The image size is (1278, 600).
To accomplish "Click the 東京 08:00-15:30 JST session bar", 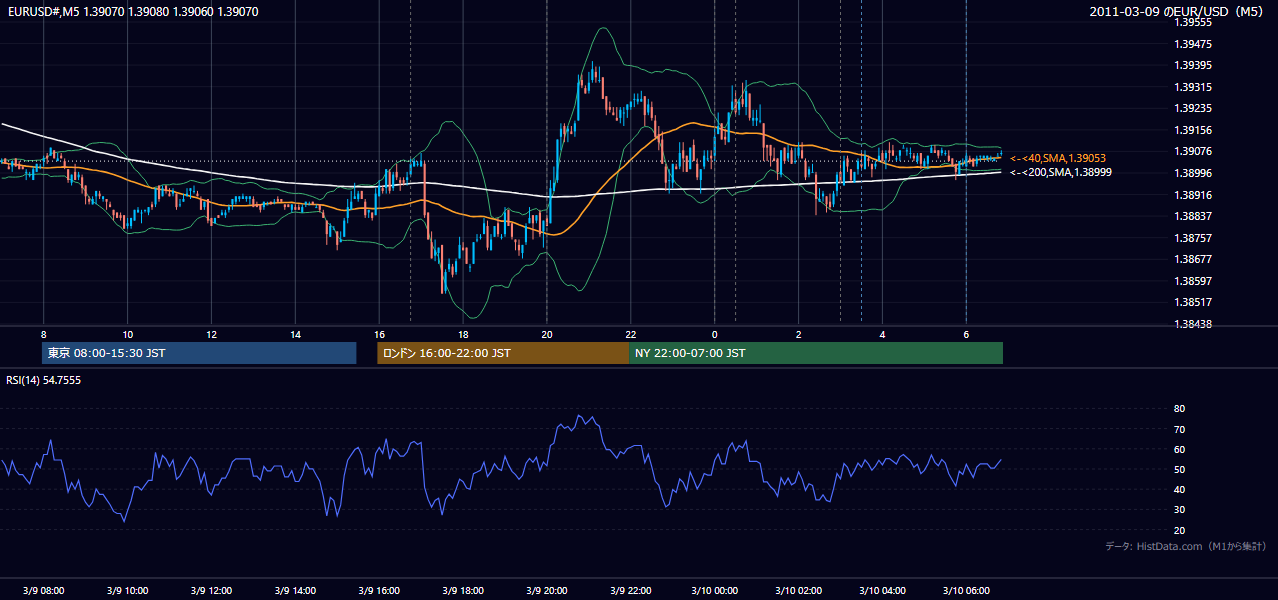I will point(200,353).
